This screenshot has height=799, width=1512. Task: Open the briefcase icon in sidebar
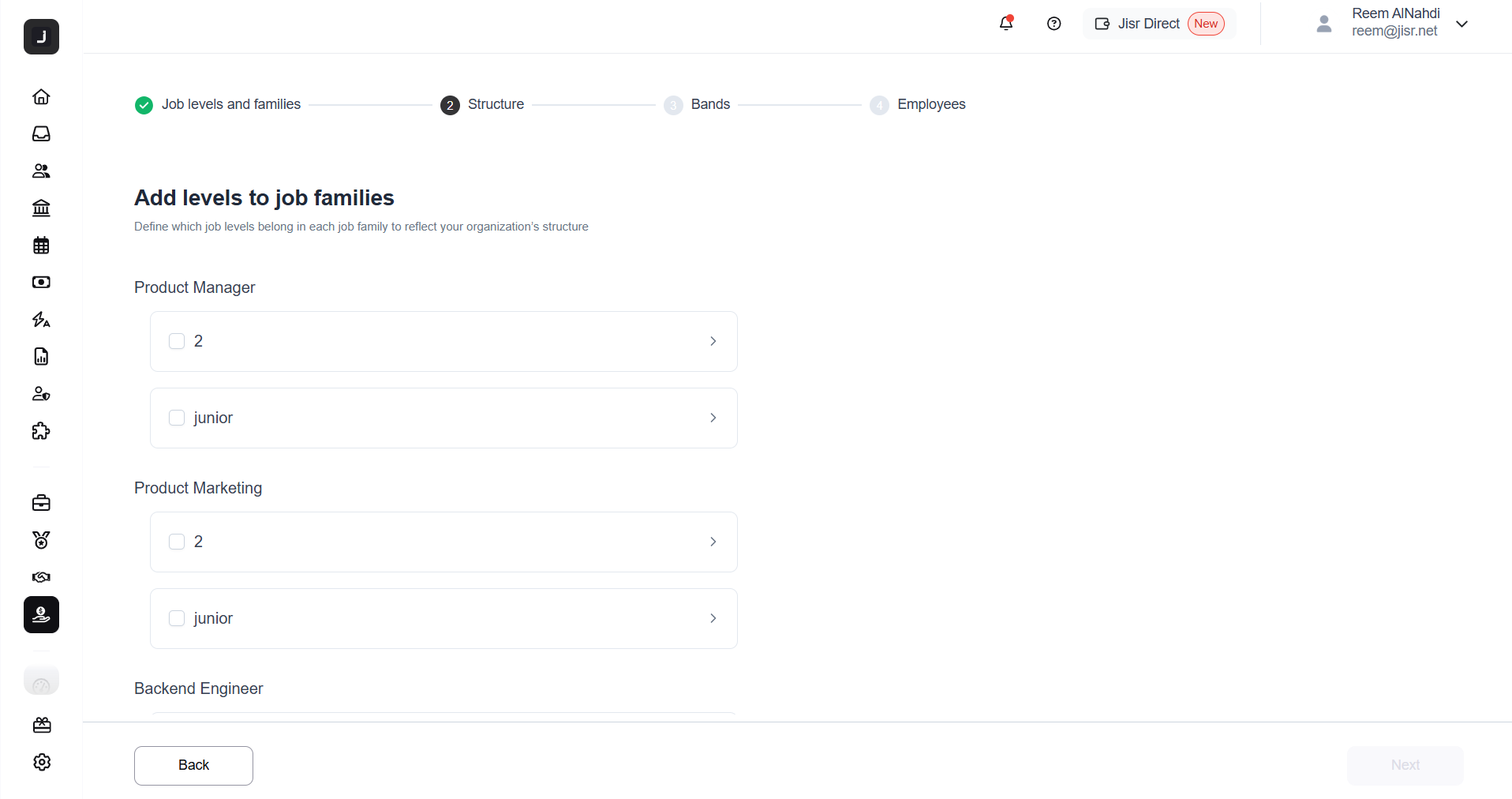click(41, 503)
